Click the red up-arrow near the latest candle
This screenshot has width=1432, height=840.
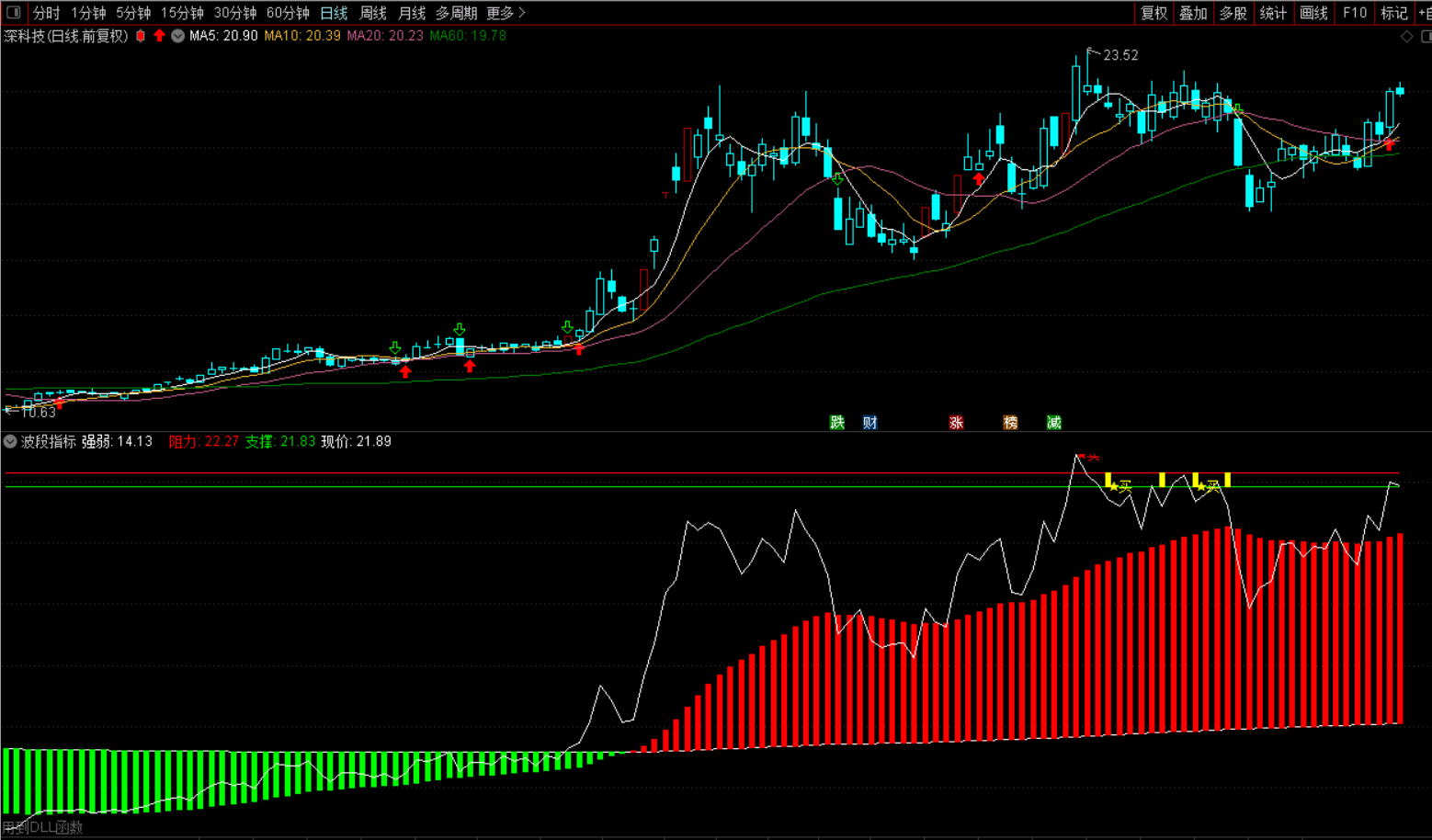(1390, 143)
